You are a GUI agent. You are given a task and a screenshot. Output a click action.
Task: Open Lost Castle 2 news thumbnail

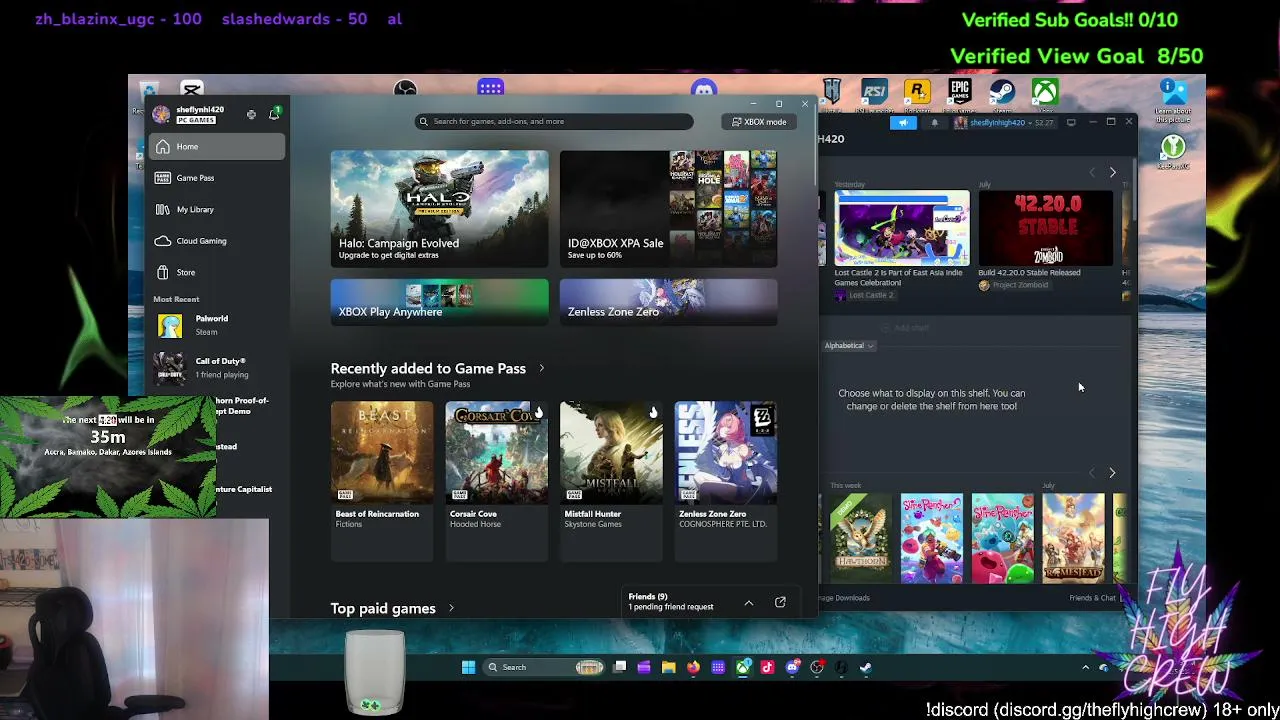902,228
